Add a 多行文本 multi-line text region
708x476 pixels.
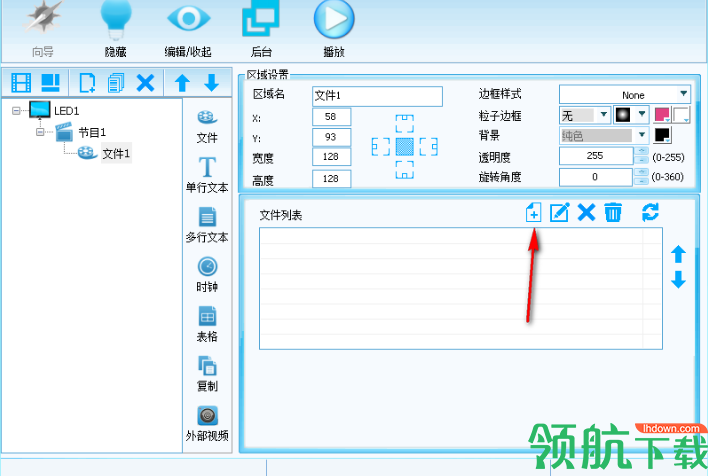(207, 225)
